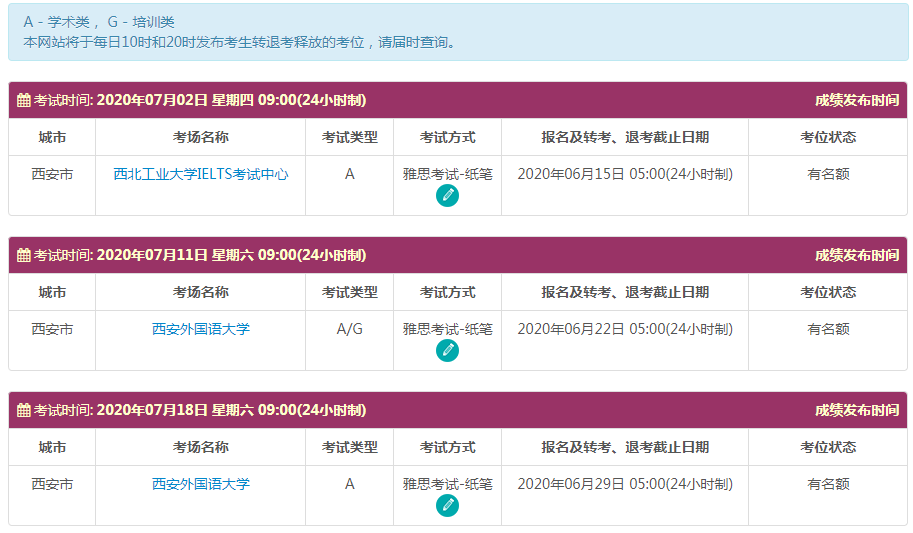Viewport: 913px width, 533px height.
Task: Click 考试方式 column header in 07月02日 table
Action: [x=447, y=137]
